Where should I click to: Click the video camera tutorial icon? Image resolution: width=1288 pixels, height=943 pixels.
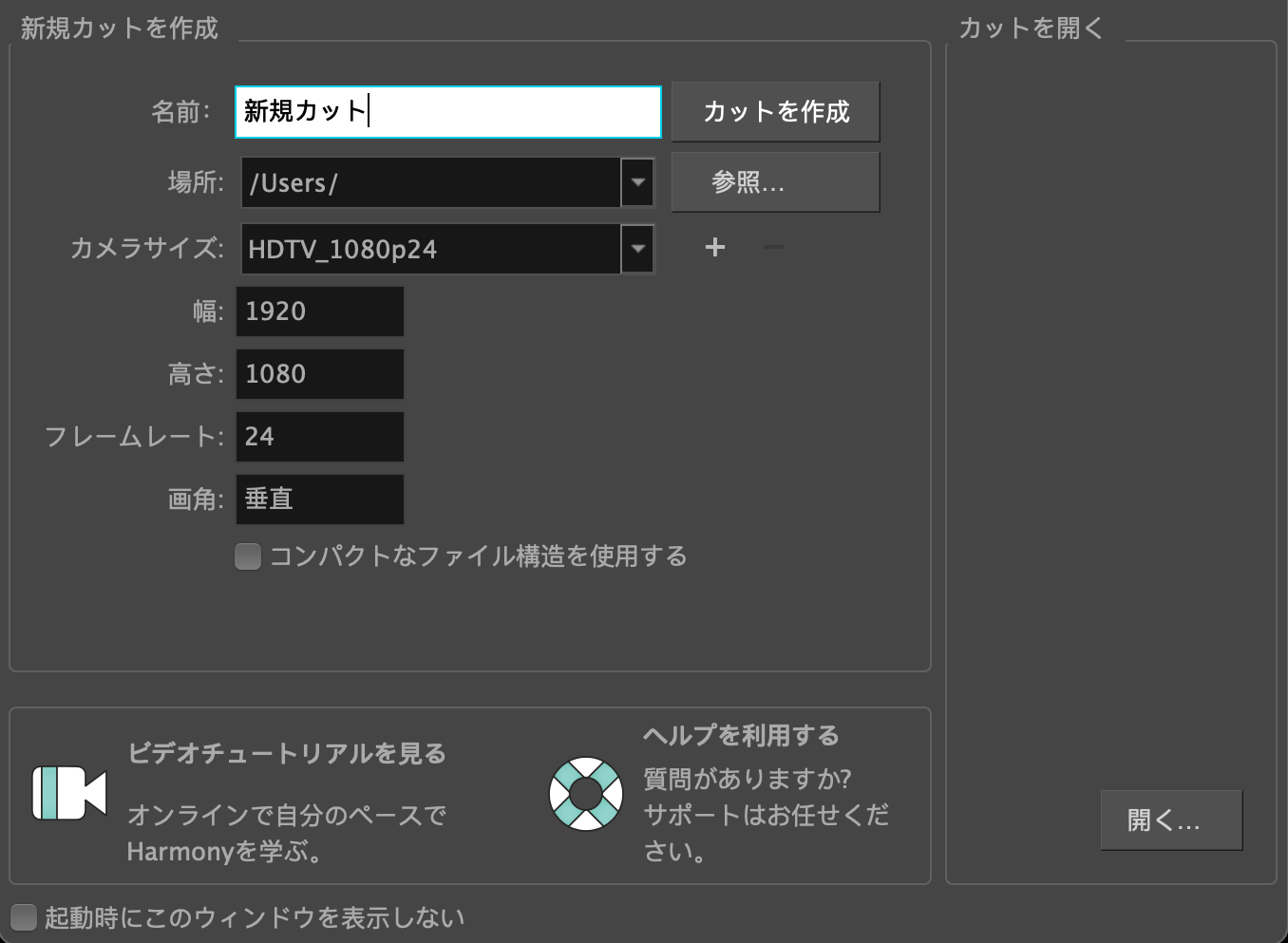pos(69,793)
